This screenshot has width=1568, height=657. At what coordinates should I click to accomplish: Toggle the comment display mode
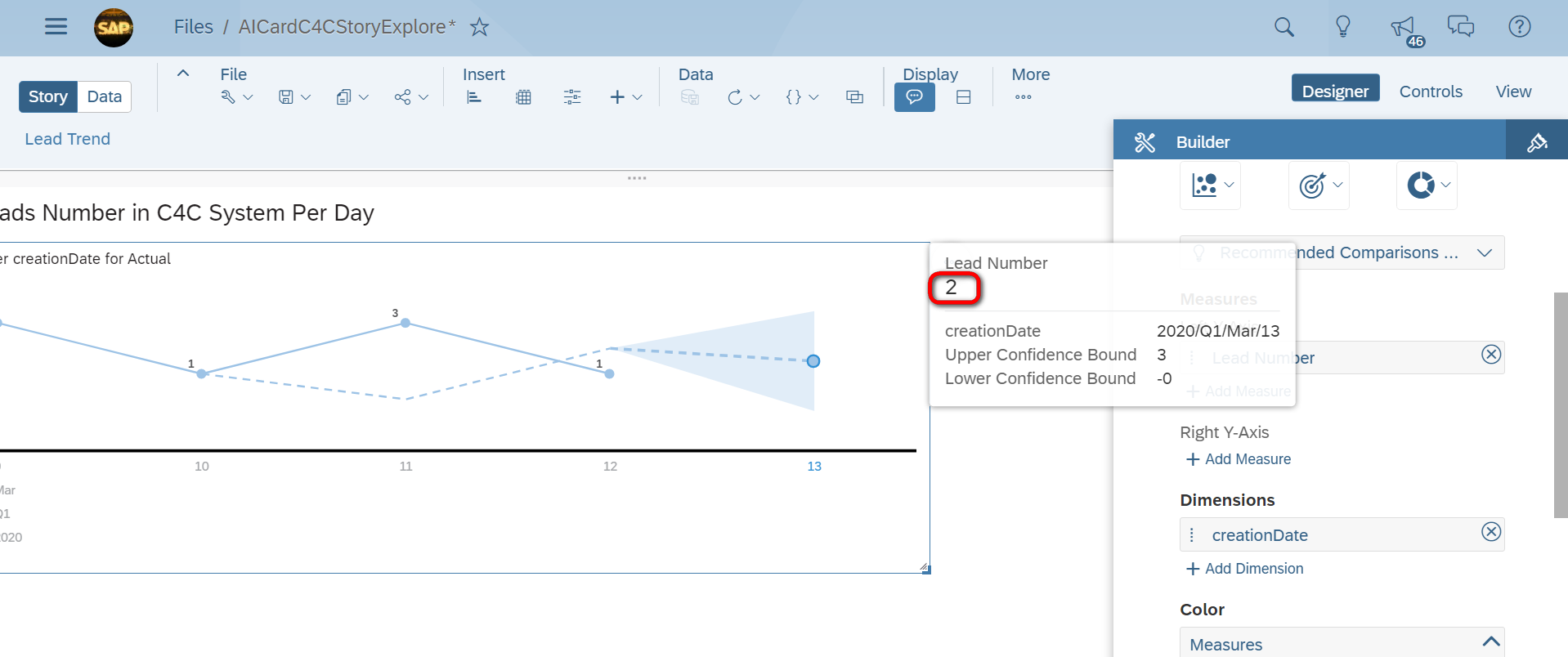tap(915, 97)
